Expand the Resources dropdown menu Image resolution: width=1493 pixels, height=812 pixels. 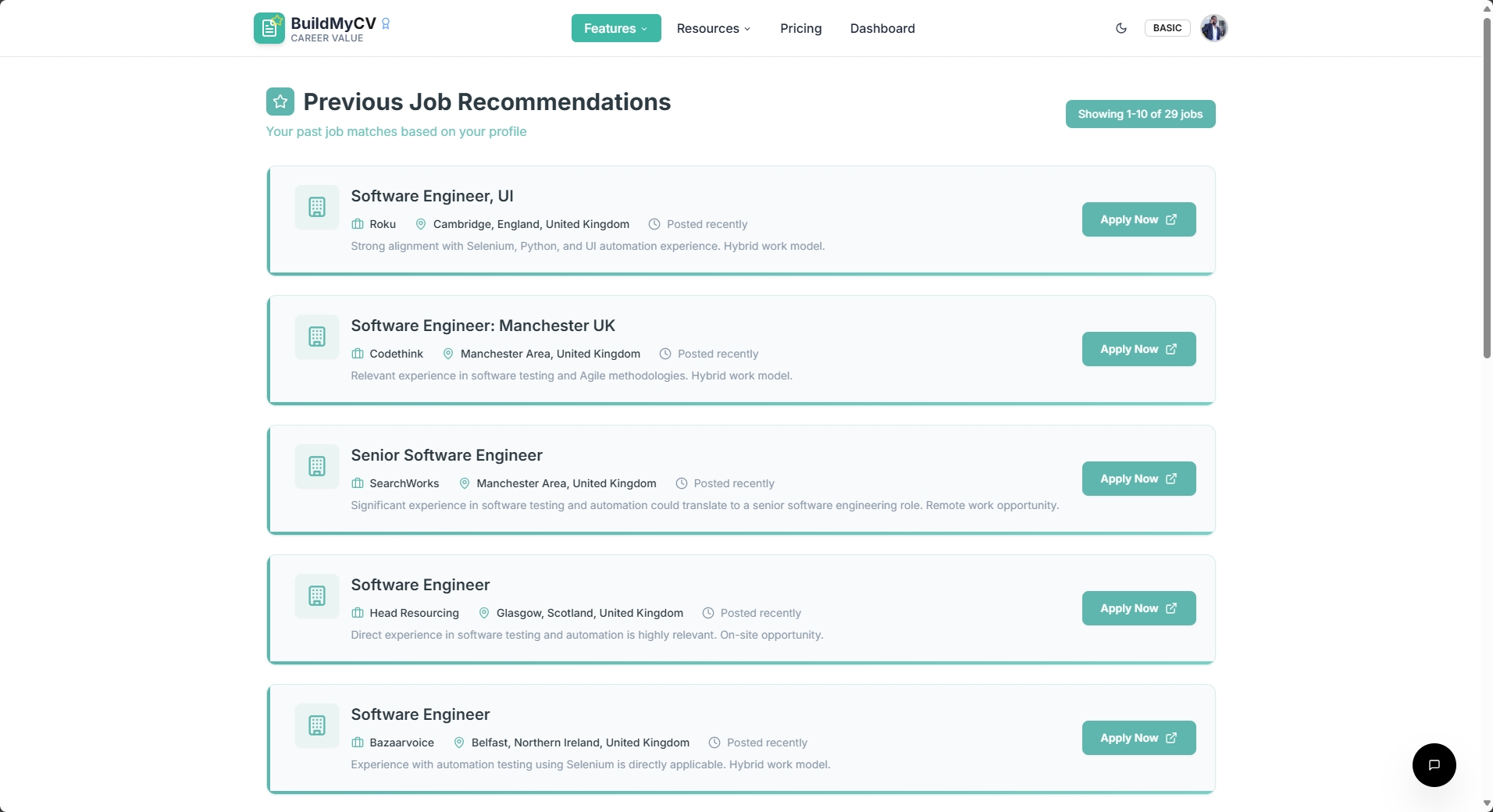[714, 28]
